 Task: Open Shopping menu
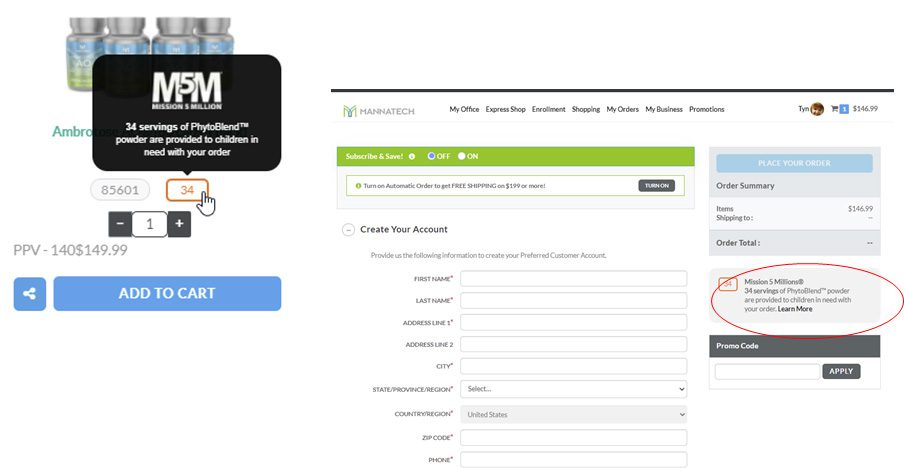pos(586,109)
